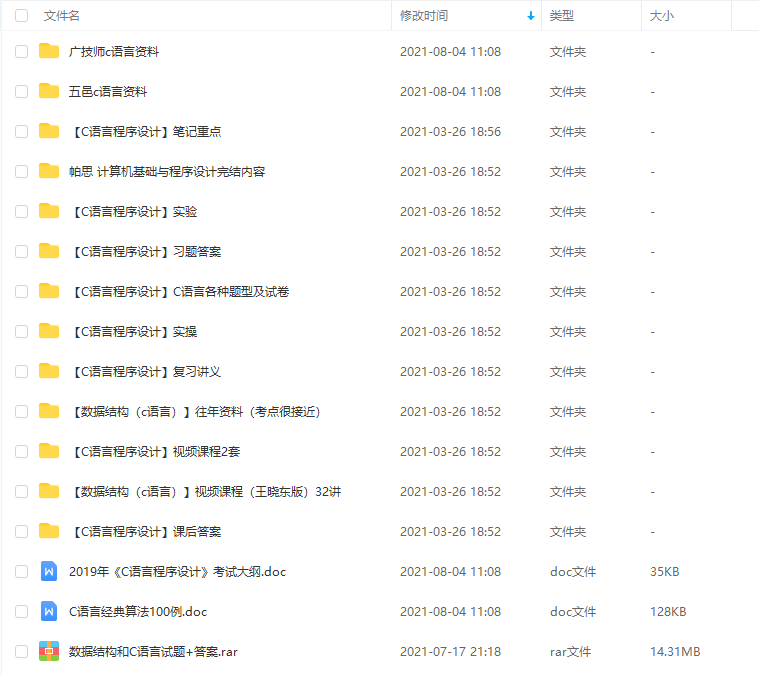Open 【数据结构（c语言）】往年资料 folder name
Image resolution: width=759 pixels, height=675 pixels.
pyautogui.click(x=196, y=412)
